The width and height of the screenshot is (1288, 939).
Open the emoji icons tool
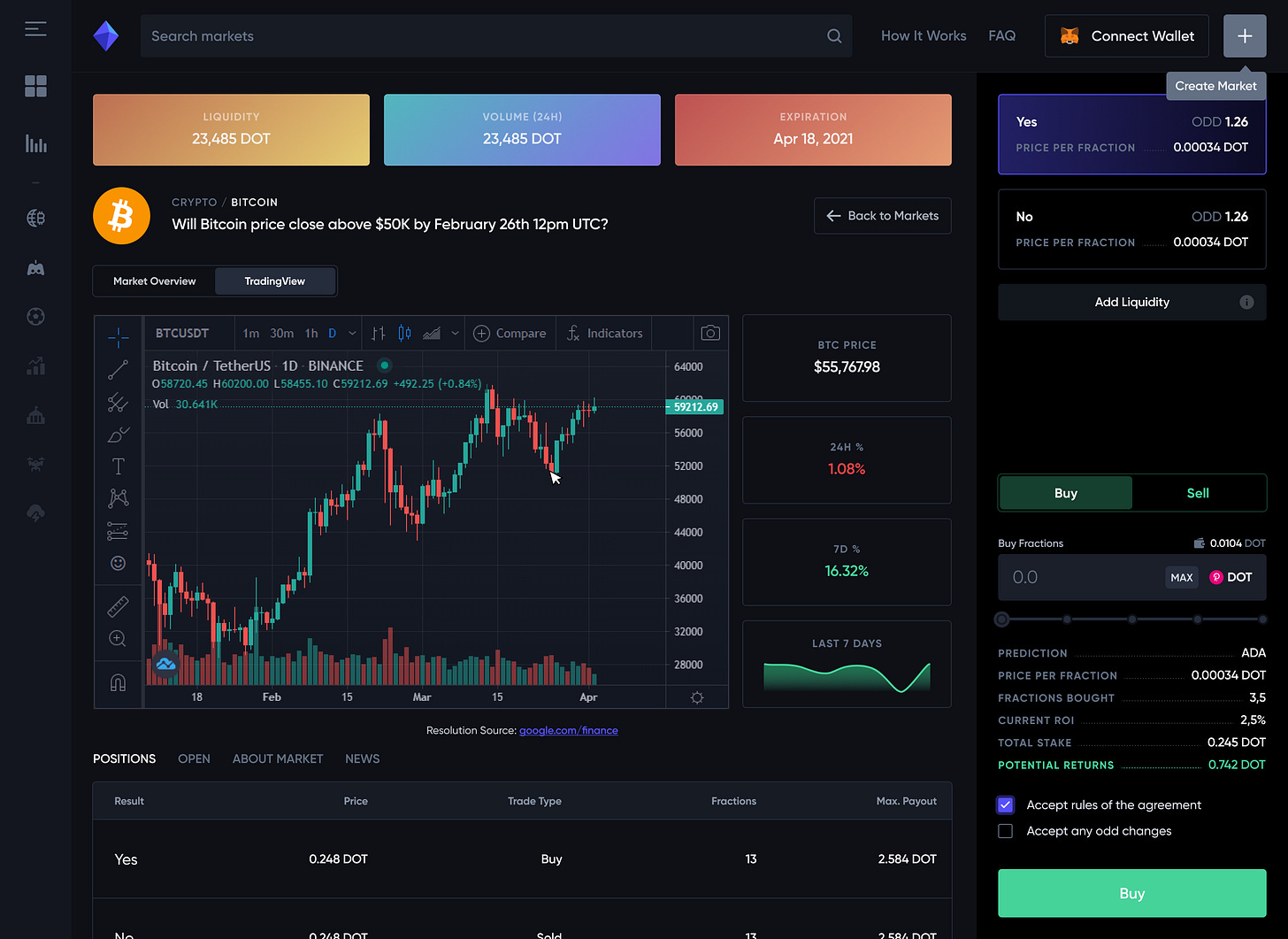coord(118,563)
